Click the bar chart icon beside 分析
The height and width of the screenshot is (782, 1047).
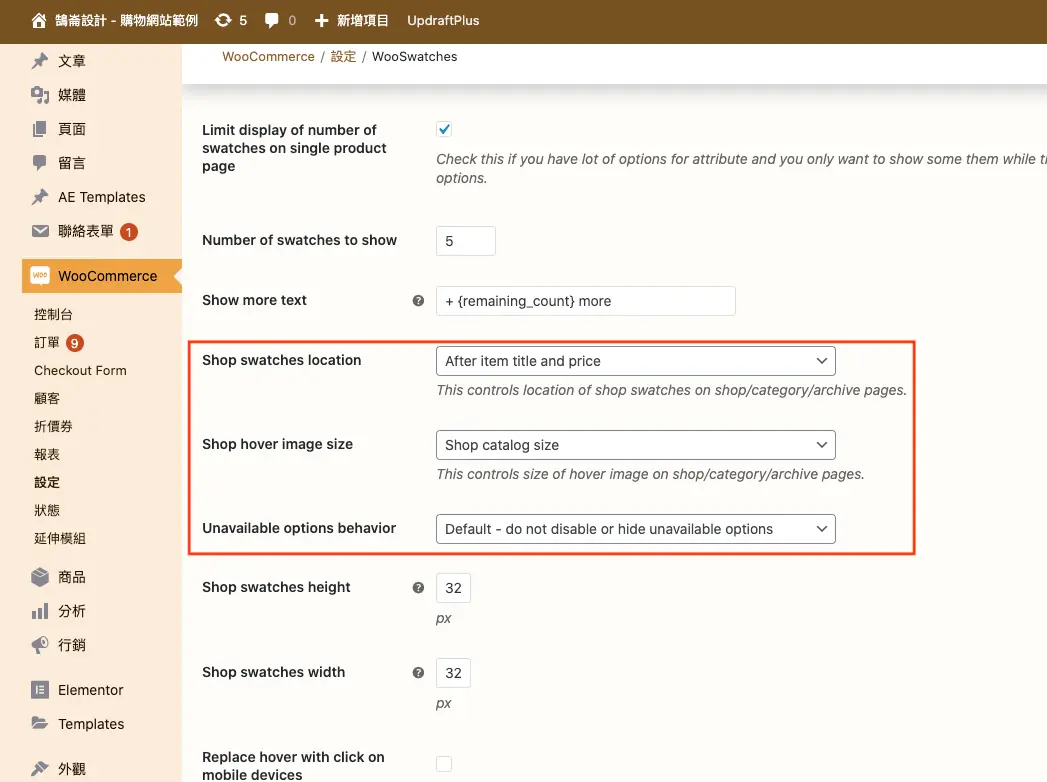click(x=40, y=611)
